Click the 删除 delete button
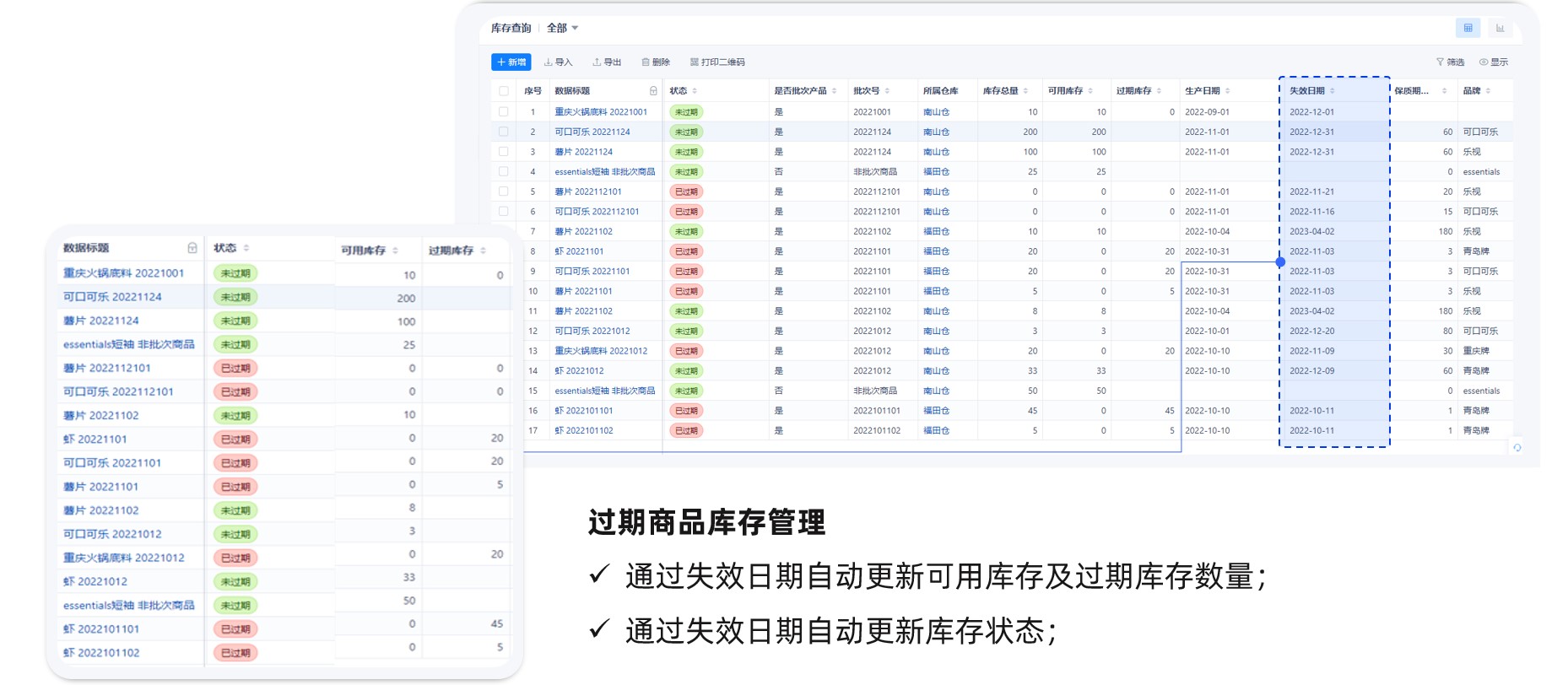Image resolution: width=1568 pixels, height=685 pixels. pos(656,62)
